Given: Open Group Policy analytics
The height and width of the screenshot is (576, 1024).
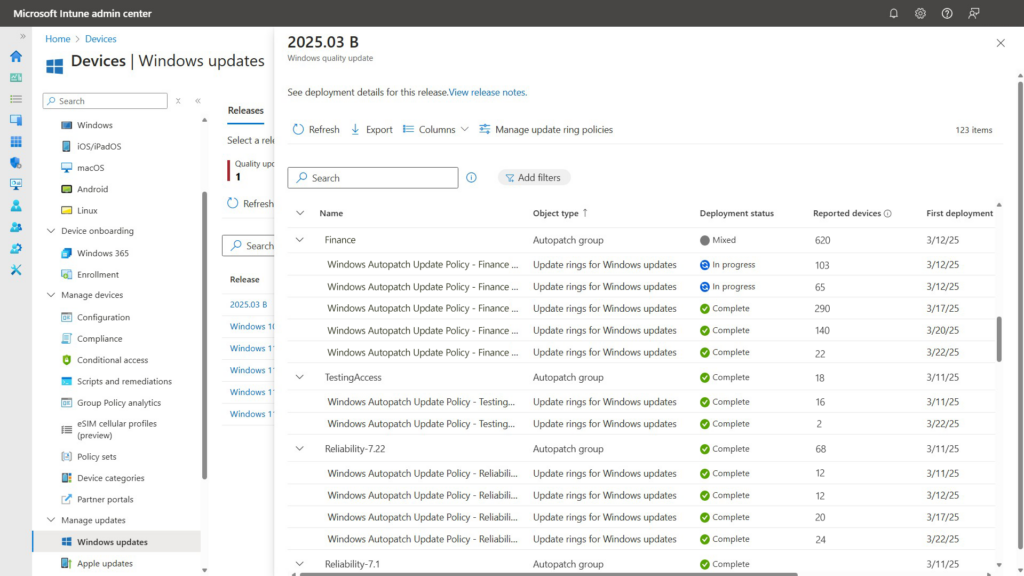Looking at the screenshot, I should point(119,403).
